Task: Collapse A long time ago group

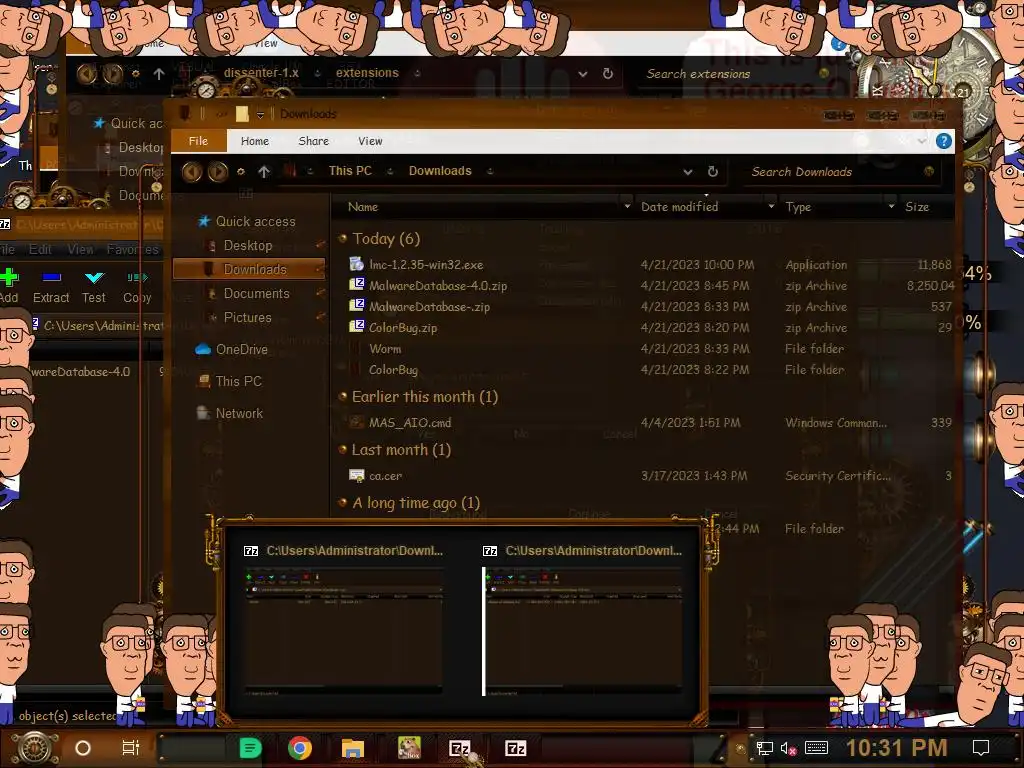Action: pos(342,502)
